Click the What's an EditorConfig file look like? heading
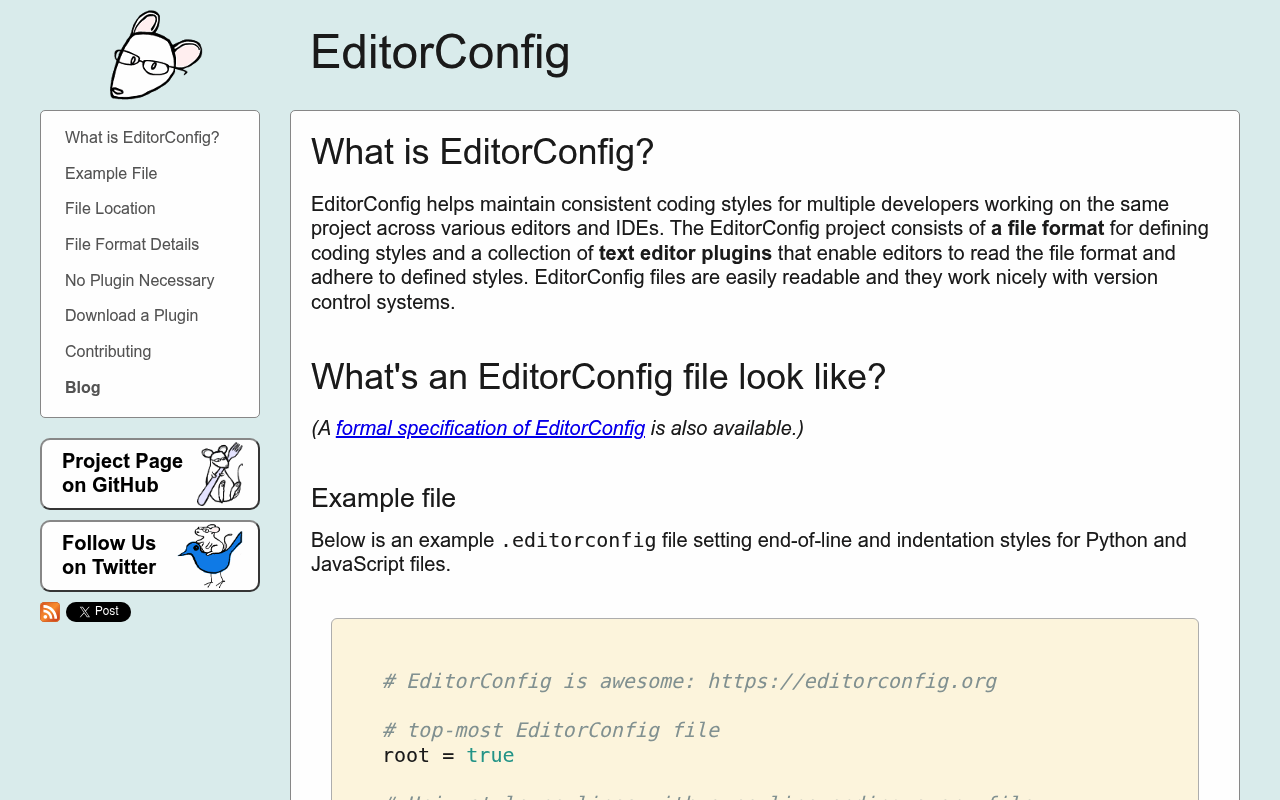The width and height of the screenshot is (1280, 800). 598,377
